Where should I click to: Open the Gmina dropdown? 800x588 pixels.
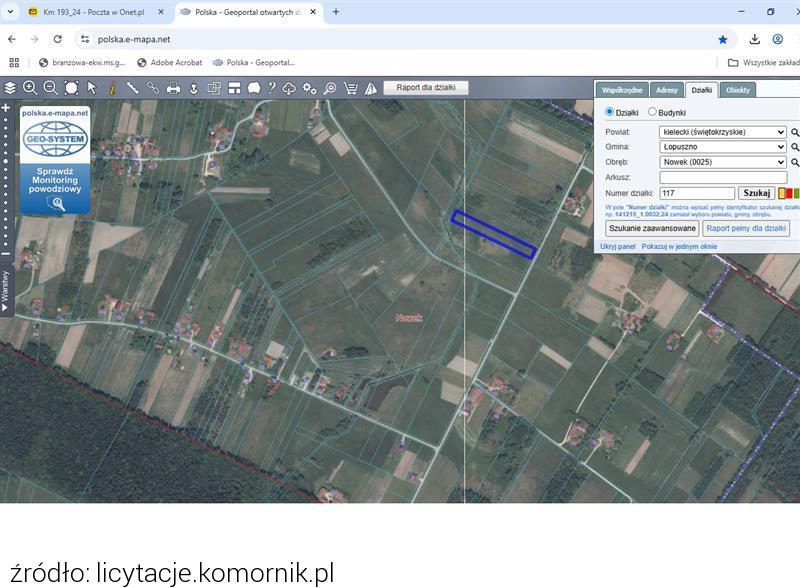[x=722, y=147]
